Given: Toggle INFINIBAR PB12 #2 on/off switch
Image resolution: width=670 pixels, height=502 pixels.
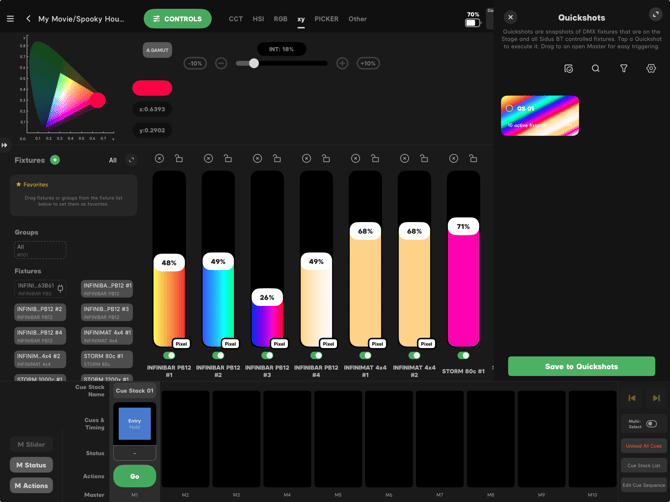Looking at the screenshot, I should [218, 355].
